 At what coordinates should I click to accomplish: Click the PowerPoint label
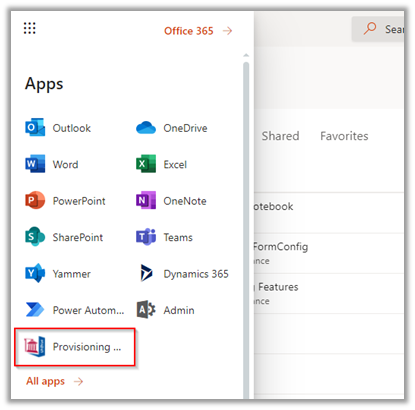point(79,201)
